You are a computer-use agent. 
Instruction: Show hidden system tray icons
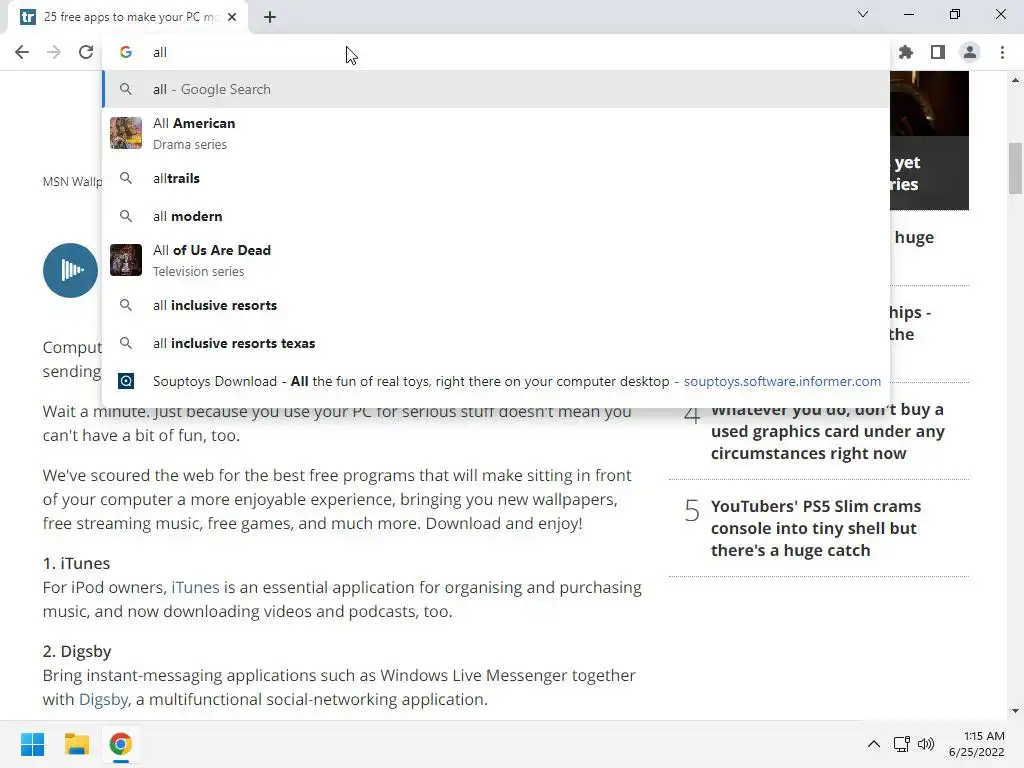874,744
